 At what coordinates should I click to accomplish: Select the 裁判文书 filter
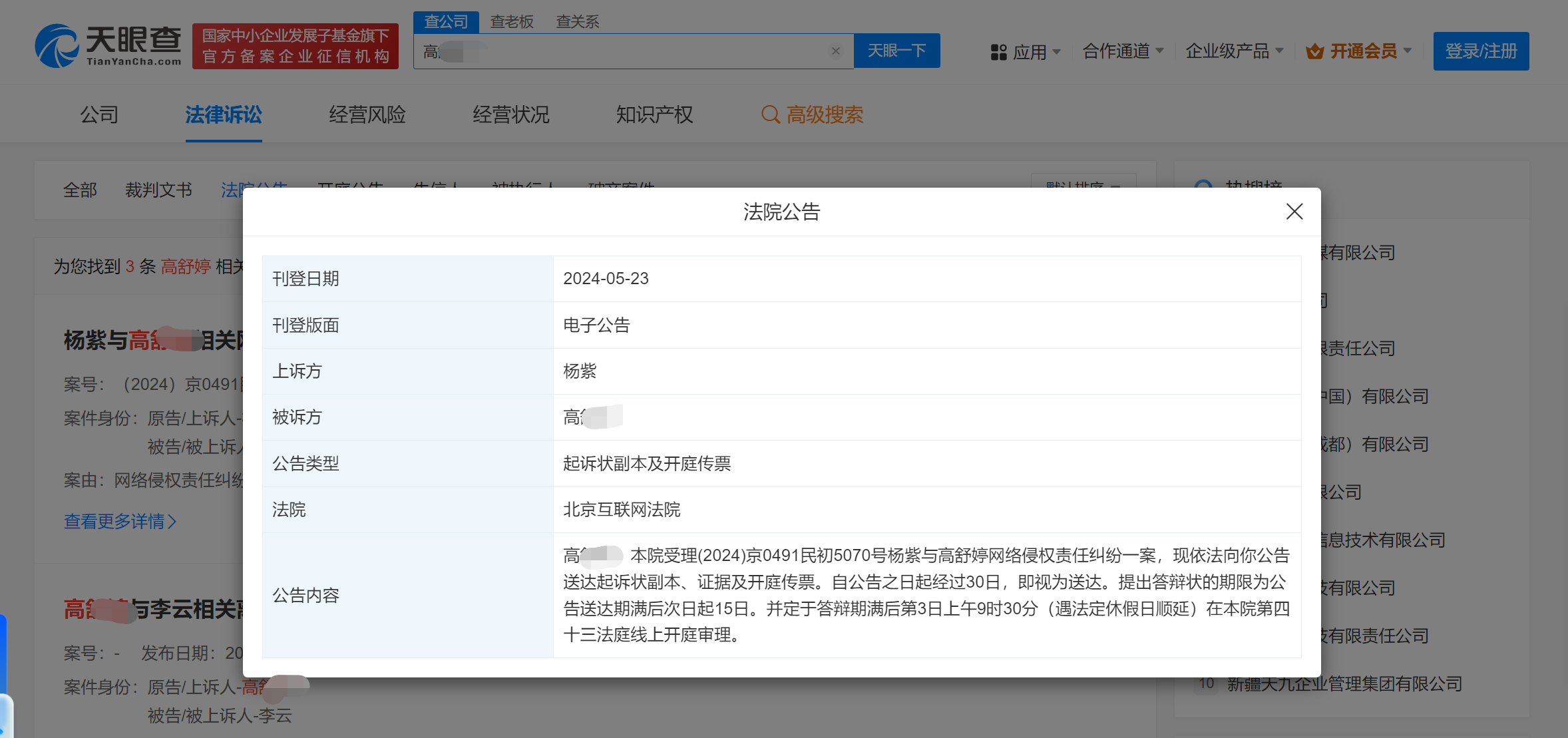point(158,190)
